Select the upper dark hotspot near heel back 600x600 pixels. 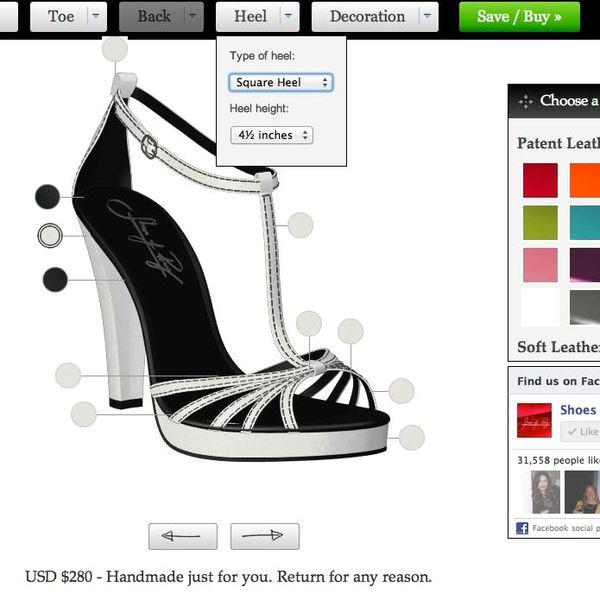(48, 197)
